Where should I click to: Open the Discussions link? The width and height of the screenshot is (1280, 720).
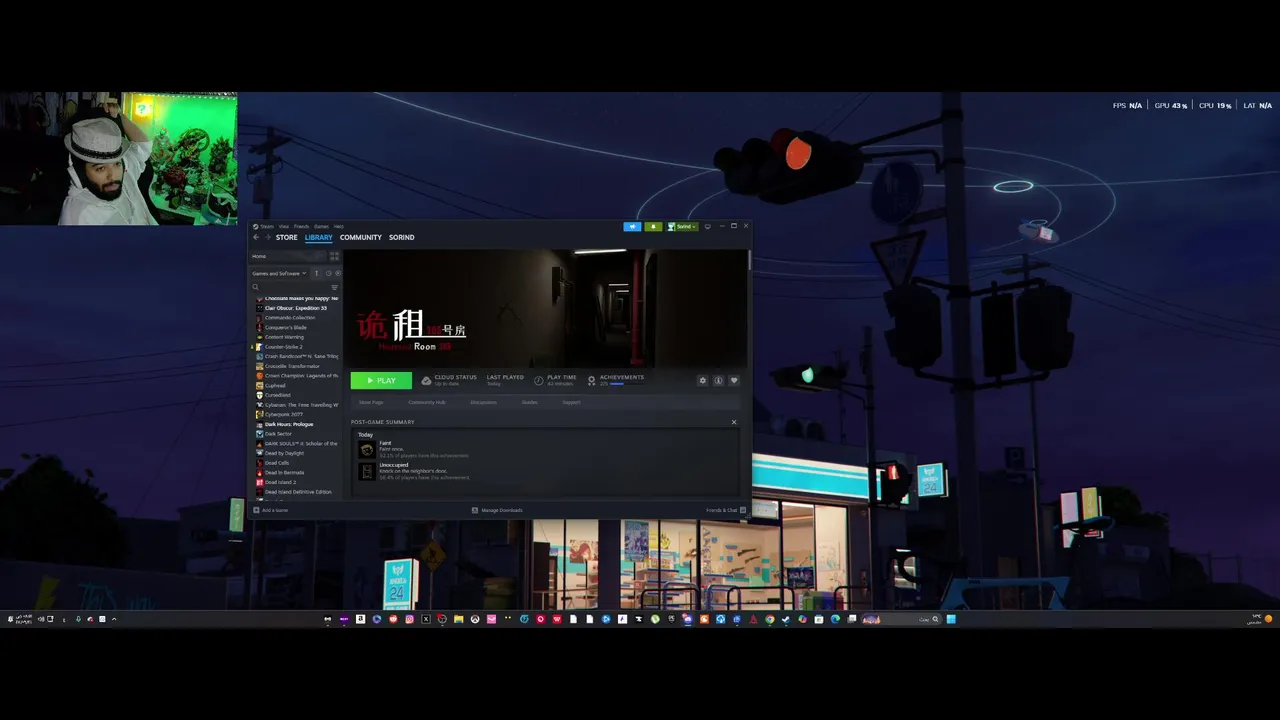[483, 402]
